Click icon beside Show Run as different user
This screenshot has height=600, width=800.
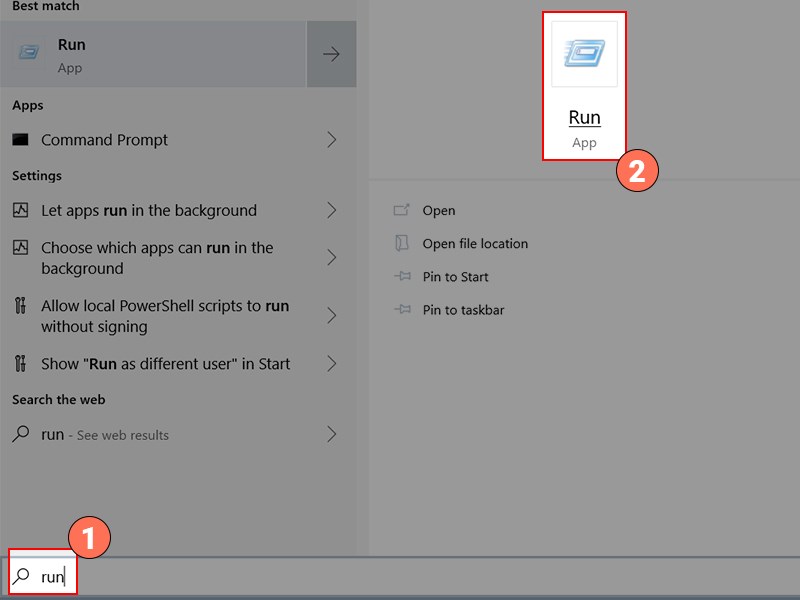point(20,363)
